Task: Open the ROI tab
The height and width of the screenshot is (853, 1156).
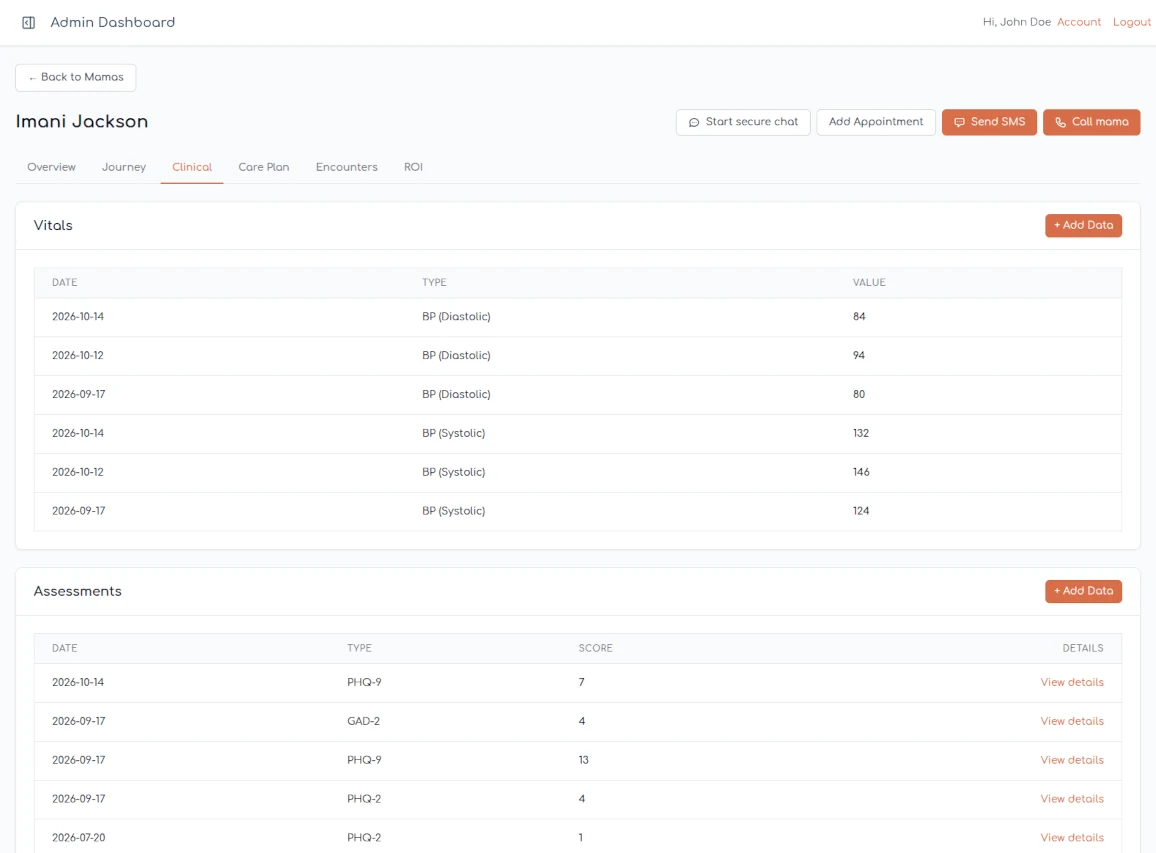Action: (x=414, y=167)
